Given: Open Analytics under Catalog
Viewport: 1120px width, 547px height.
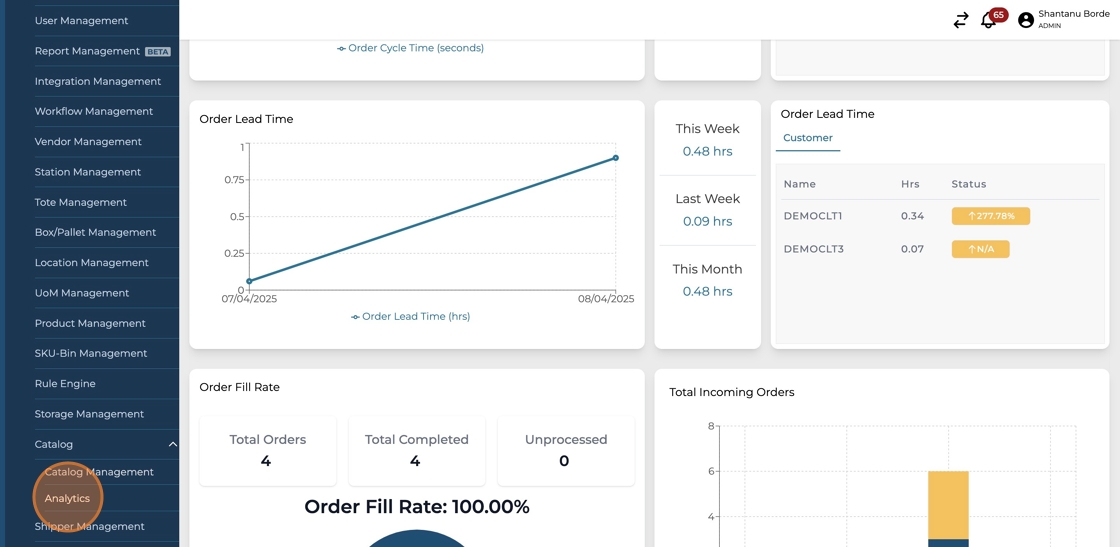Looking at the screenshot, I should [x=67, y=498].
